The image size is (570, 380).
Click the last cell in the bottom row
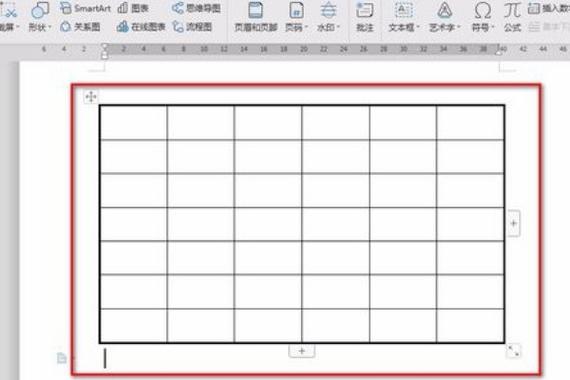point(470,325)
